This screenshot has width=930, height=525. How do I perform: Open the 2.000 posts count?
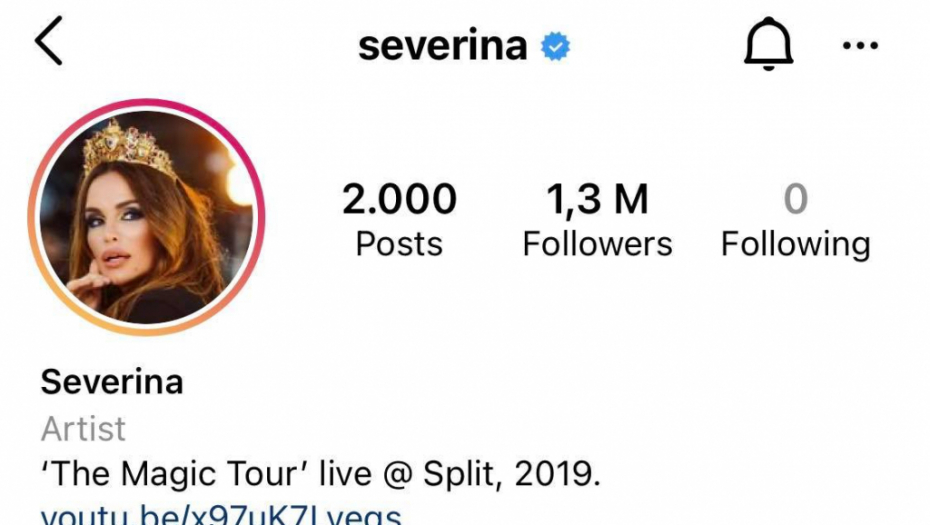[399, 219]
